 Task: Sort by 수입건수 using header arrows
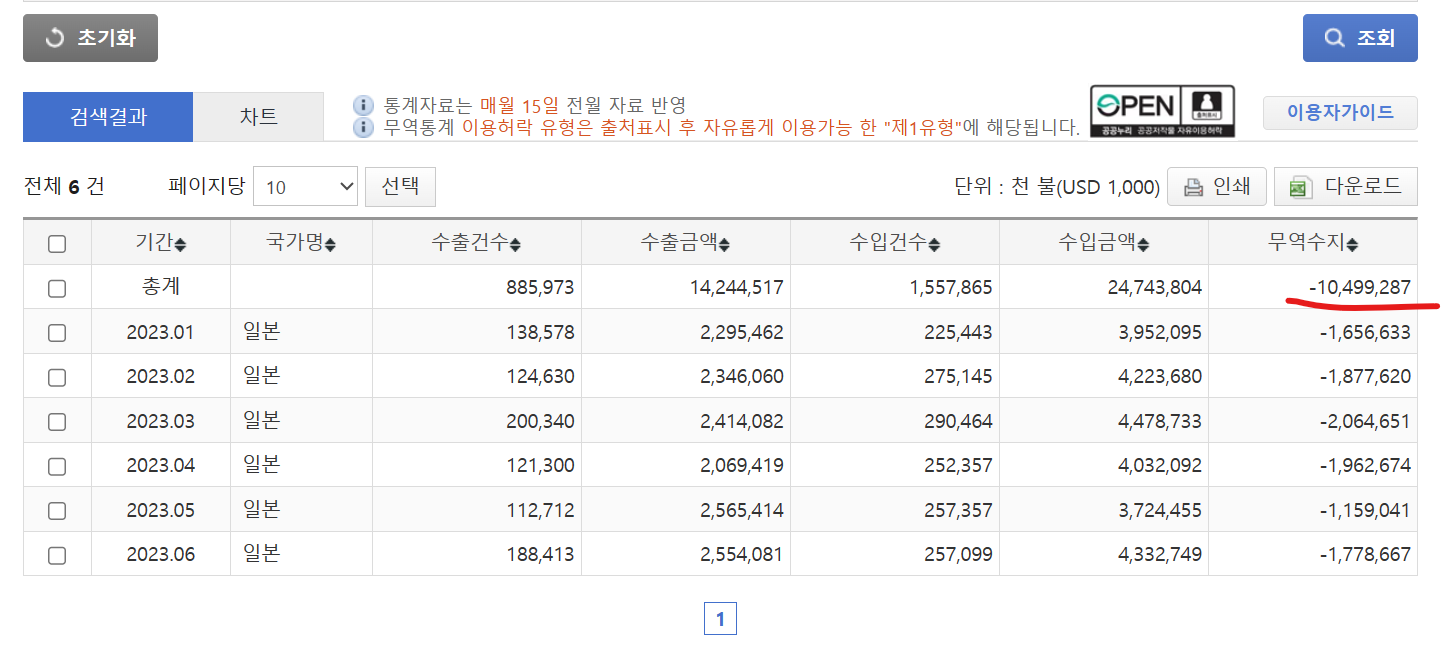point(933,244)
